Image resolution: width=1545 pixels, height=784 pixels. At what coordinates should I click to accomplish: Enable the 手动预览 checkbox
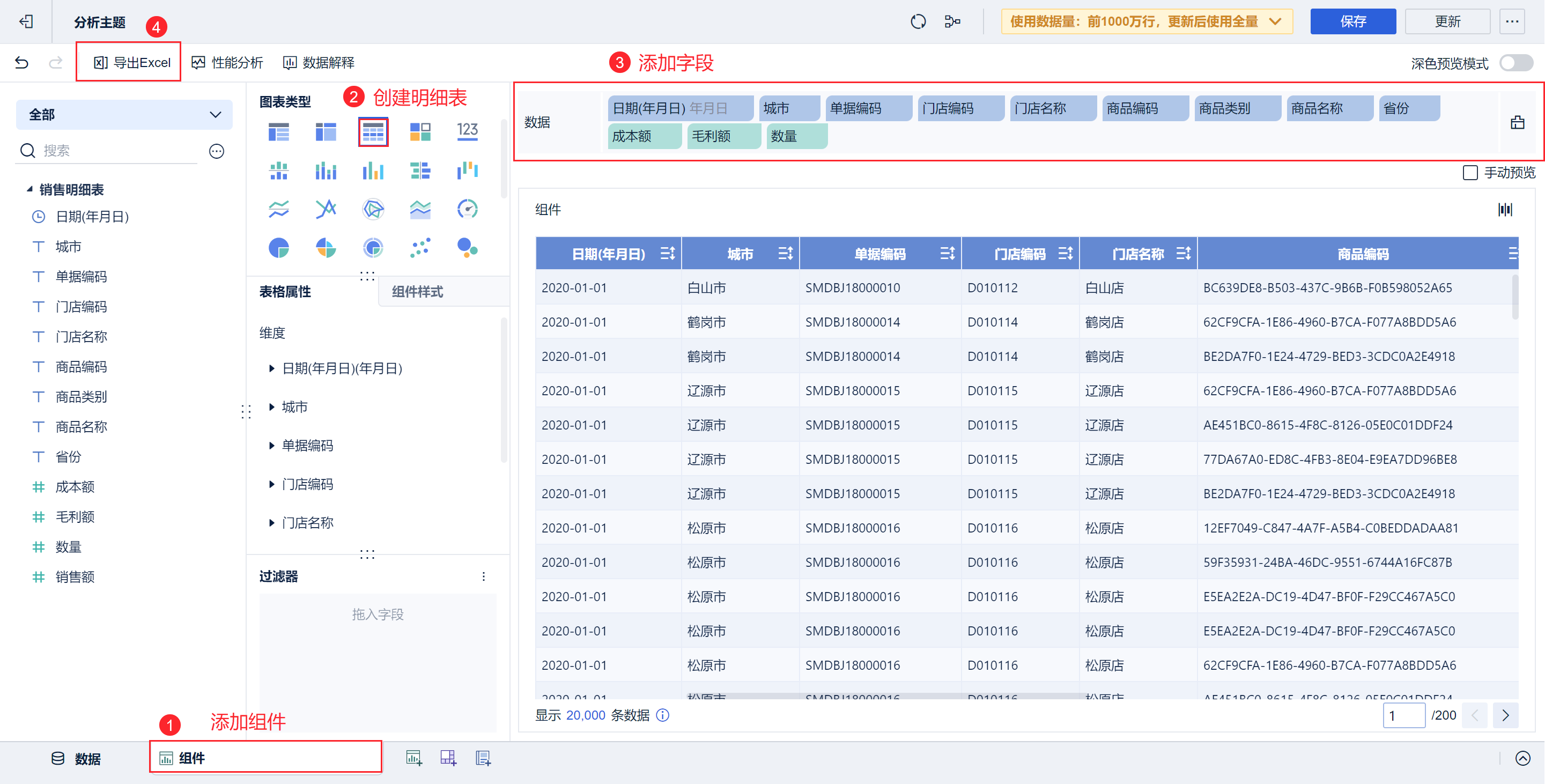pos(1470,173)
